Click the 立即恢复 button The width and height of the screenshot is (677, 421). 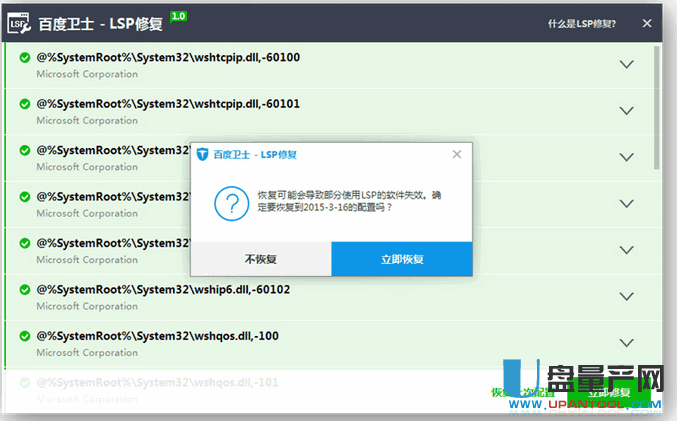(x=402, y=259)
